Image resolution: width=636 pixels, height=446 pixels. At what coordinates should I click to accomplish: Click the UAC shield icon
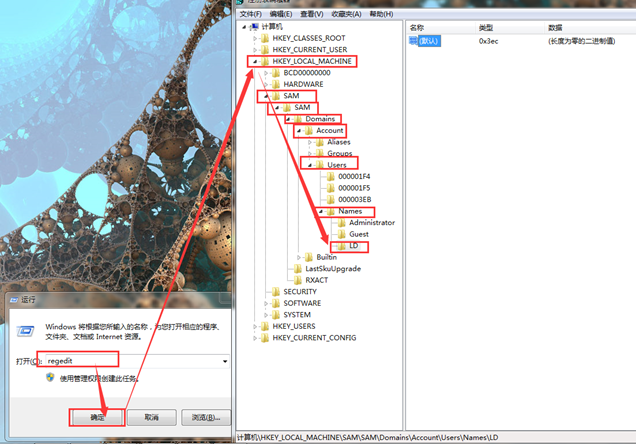click(50, 377)
